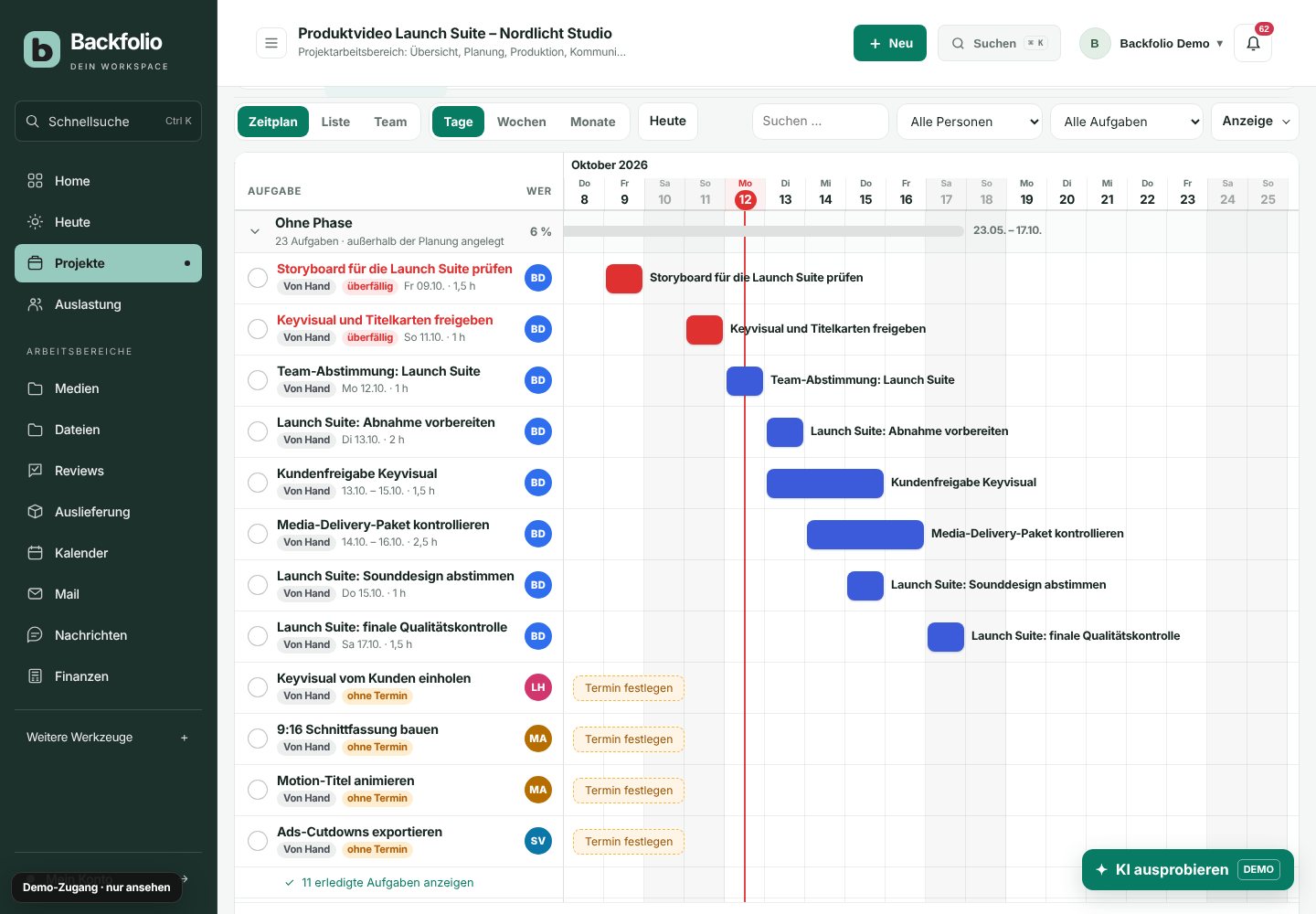Open the Reviews workspace
The image size is (1316, 914).
108,471
